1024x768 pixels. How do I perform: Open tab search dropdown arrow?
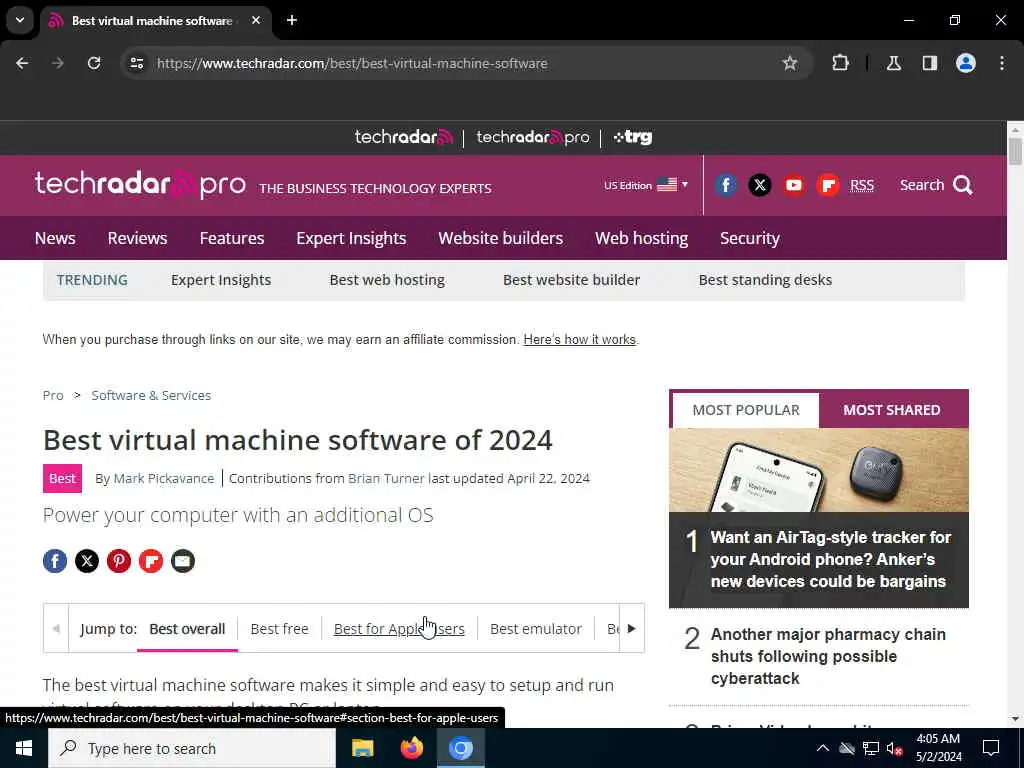click(20, 20)
